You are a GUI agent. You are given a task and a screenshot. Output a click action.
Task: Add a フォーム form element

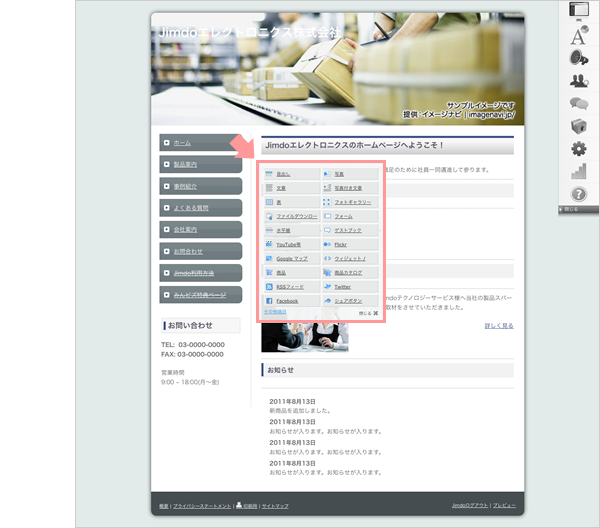[x=350, y=216]
